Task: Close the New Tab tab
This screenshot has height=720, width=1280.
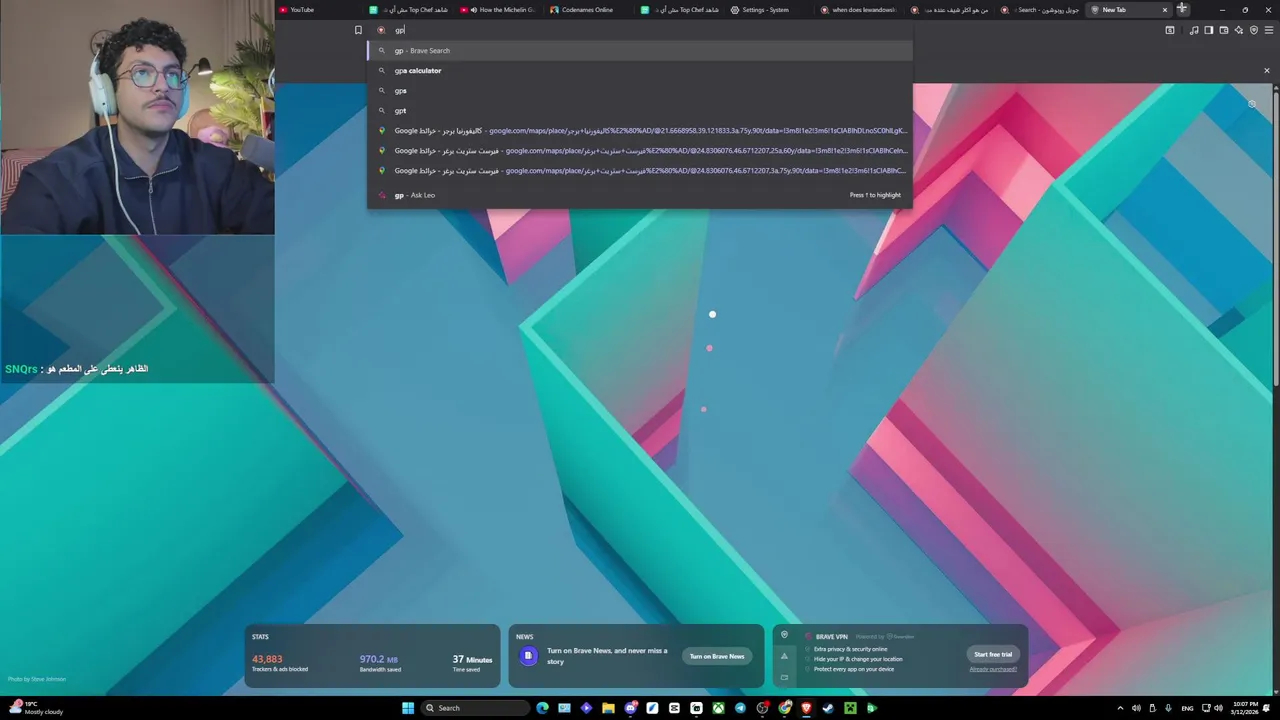Action: tap(1164, 10)
